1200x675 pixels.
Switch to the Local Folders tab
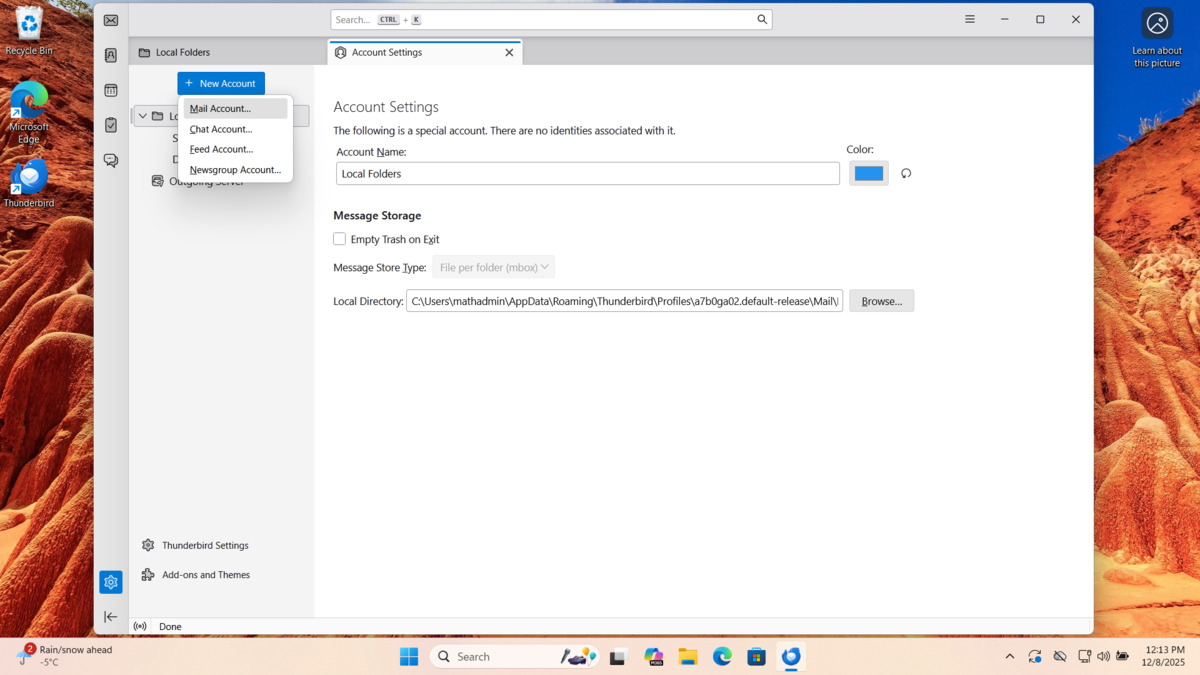(x=183, y=52)
